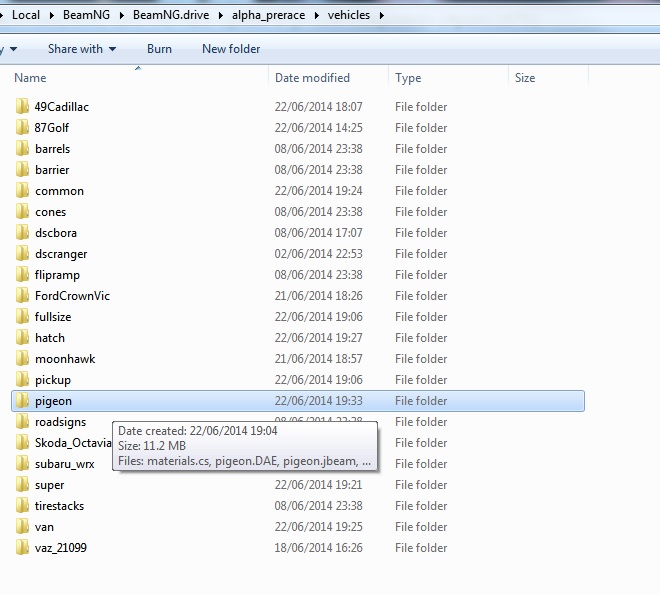Select the vaz_21099 folder name
The image size is (660, 595).
coord(61,548)
